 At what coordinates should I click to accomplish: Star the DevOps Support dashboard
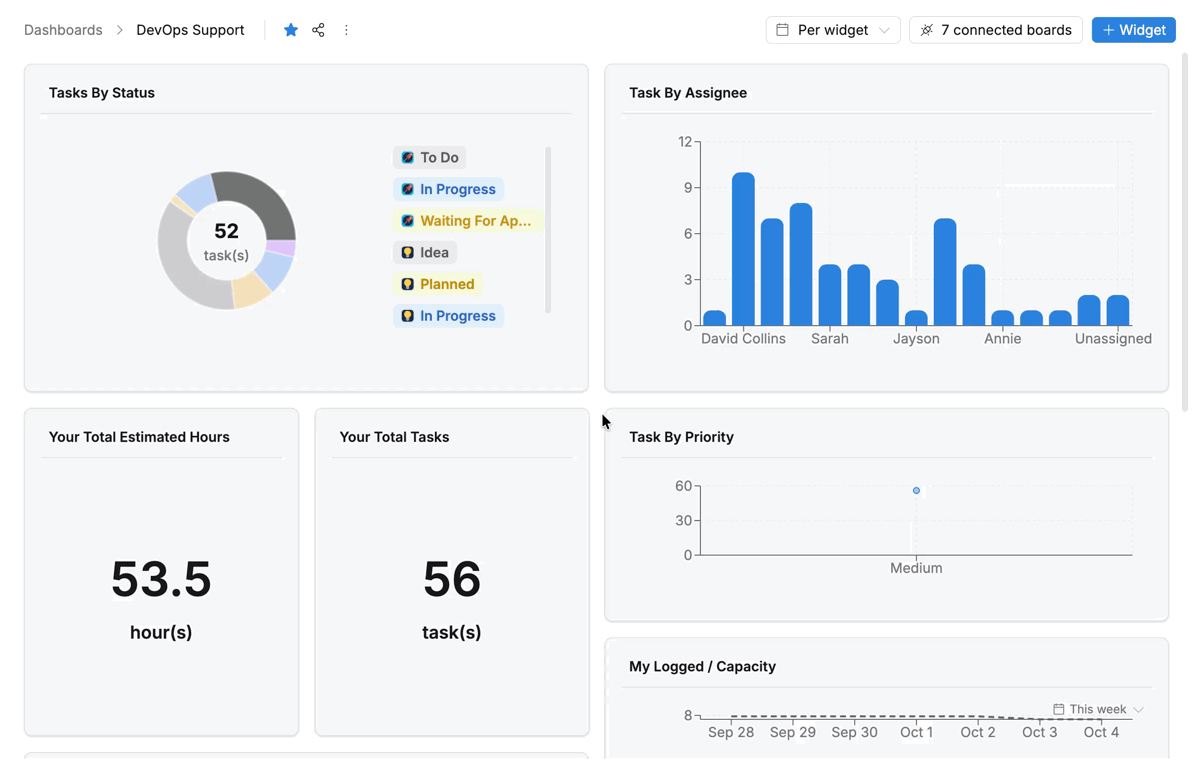291,30
